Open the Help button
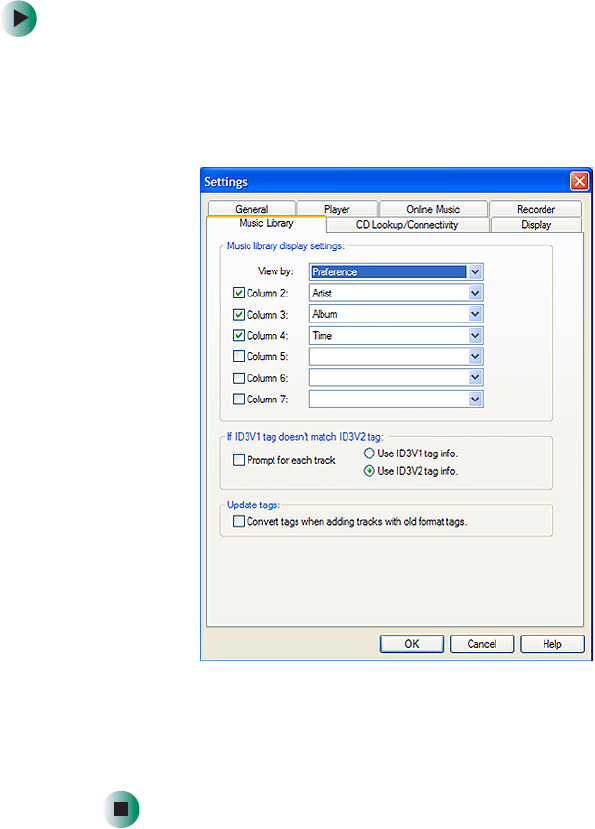595x829 pixels. tap(552, 644)
